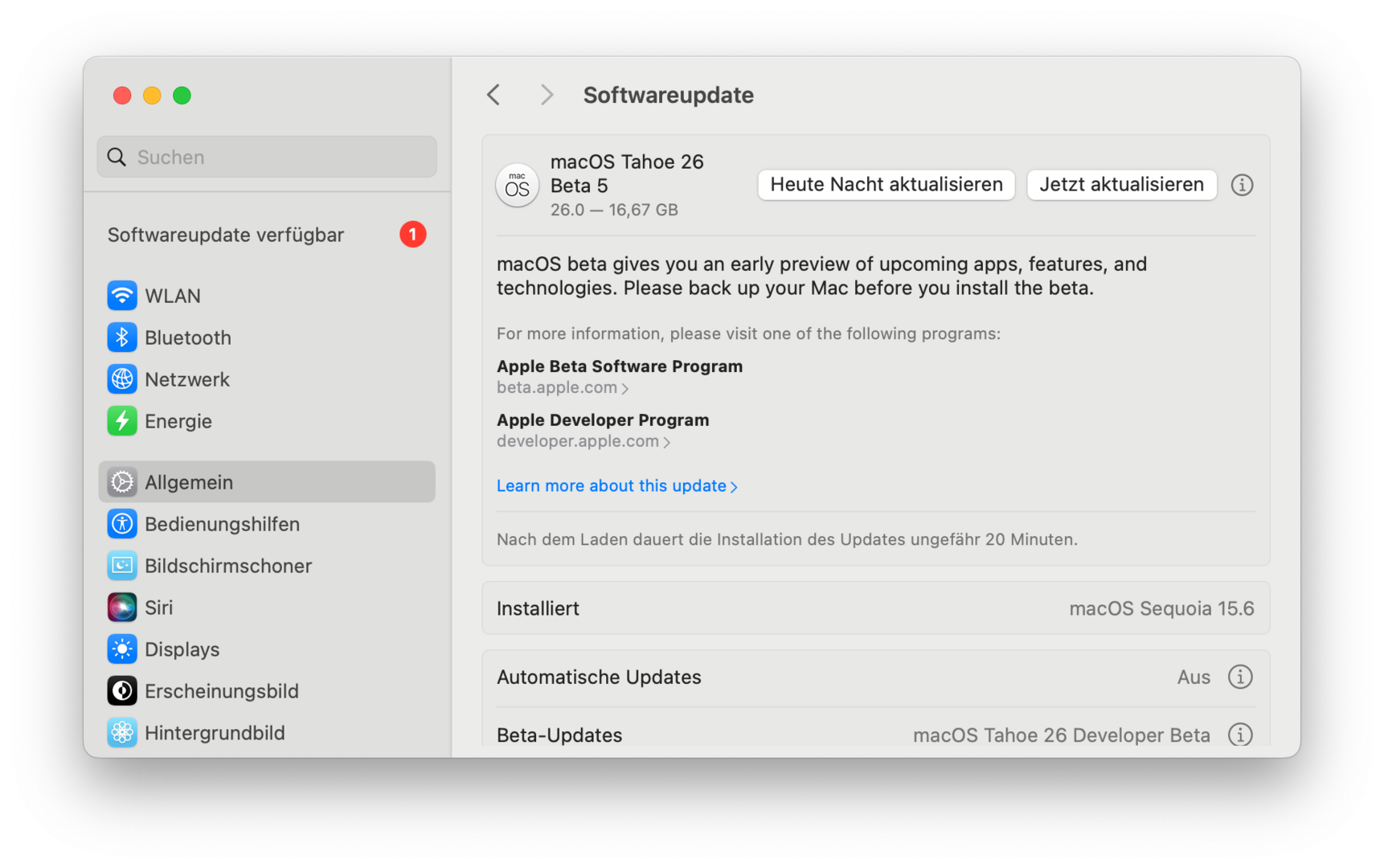Select Siri label in the sidebar

tap(159, 608)
